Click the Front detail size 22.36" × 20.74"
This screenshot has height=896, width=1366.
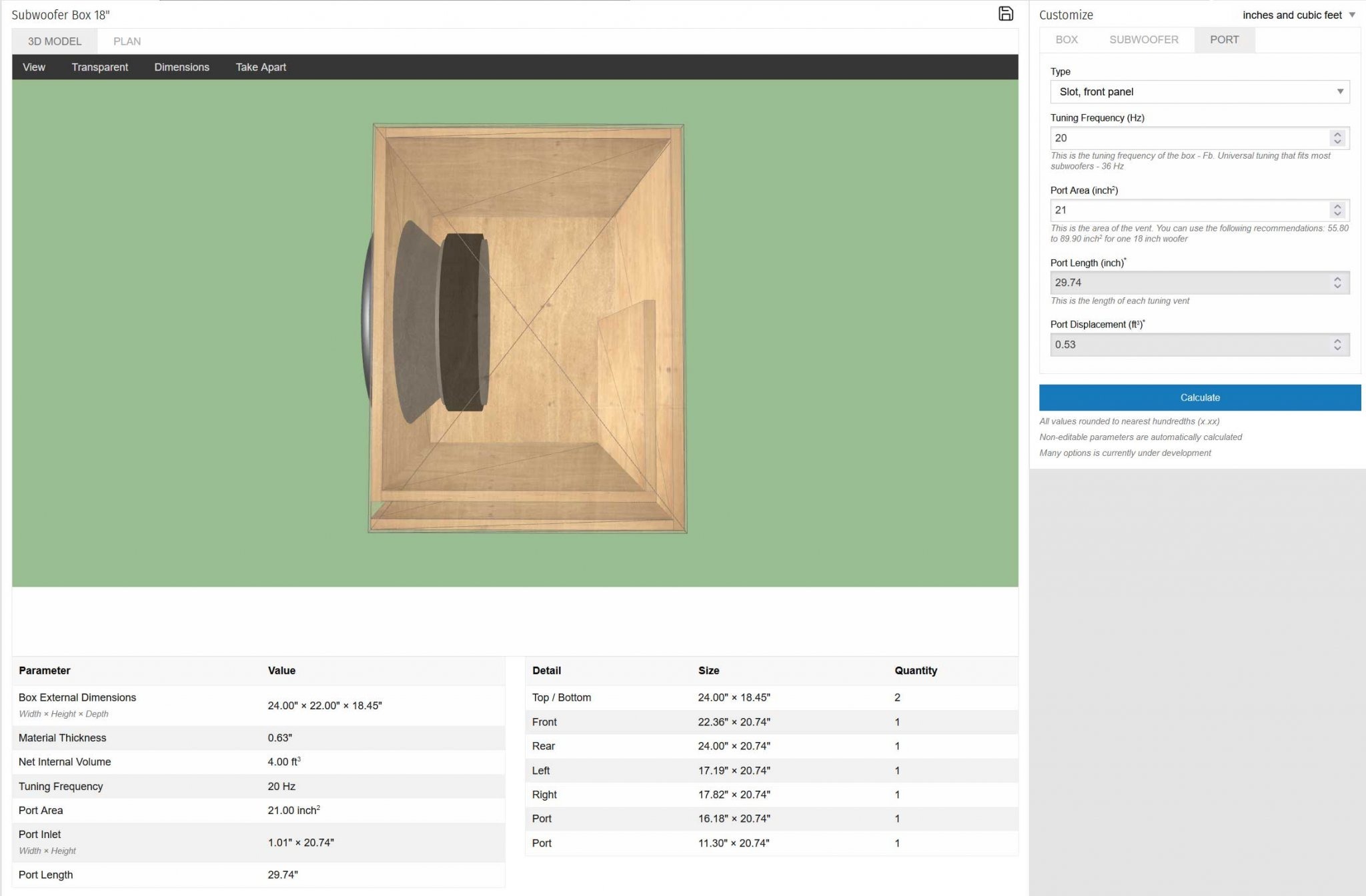tap(734, 722)
